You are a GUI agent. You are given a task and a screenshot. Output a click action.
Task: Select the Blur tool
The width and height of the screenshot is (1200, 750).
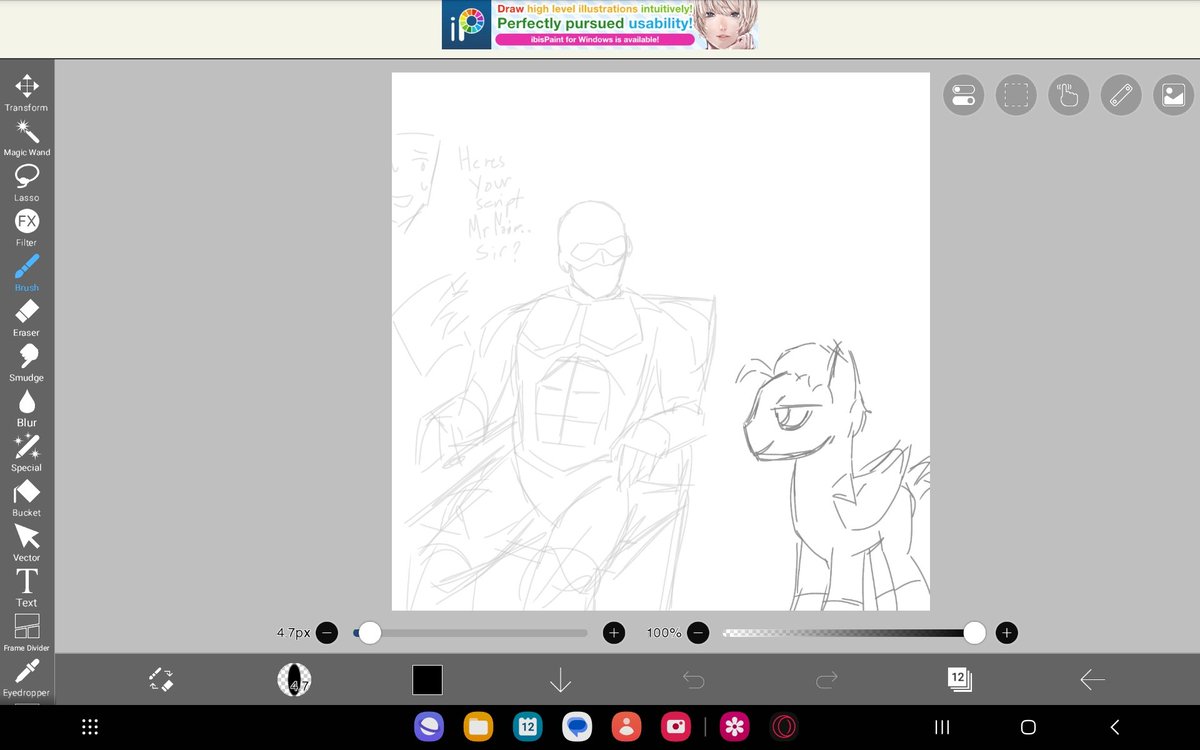(27, 408)
